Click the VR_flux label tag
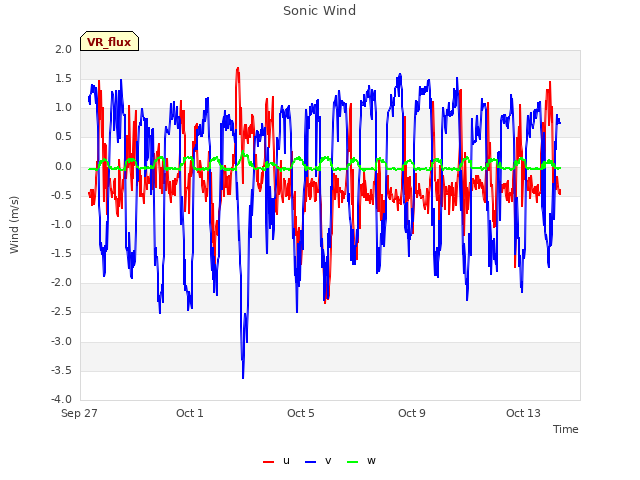640x480 pixels. [109, 41]
